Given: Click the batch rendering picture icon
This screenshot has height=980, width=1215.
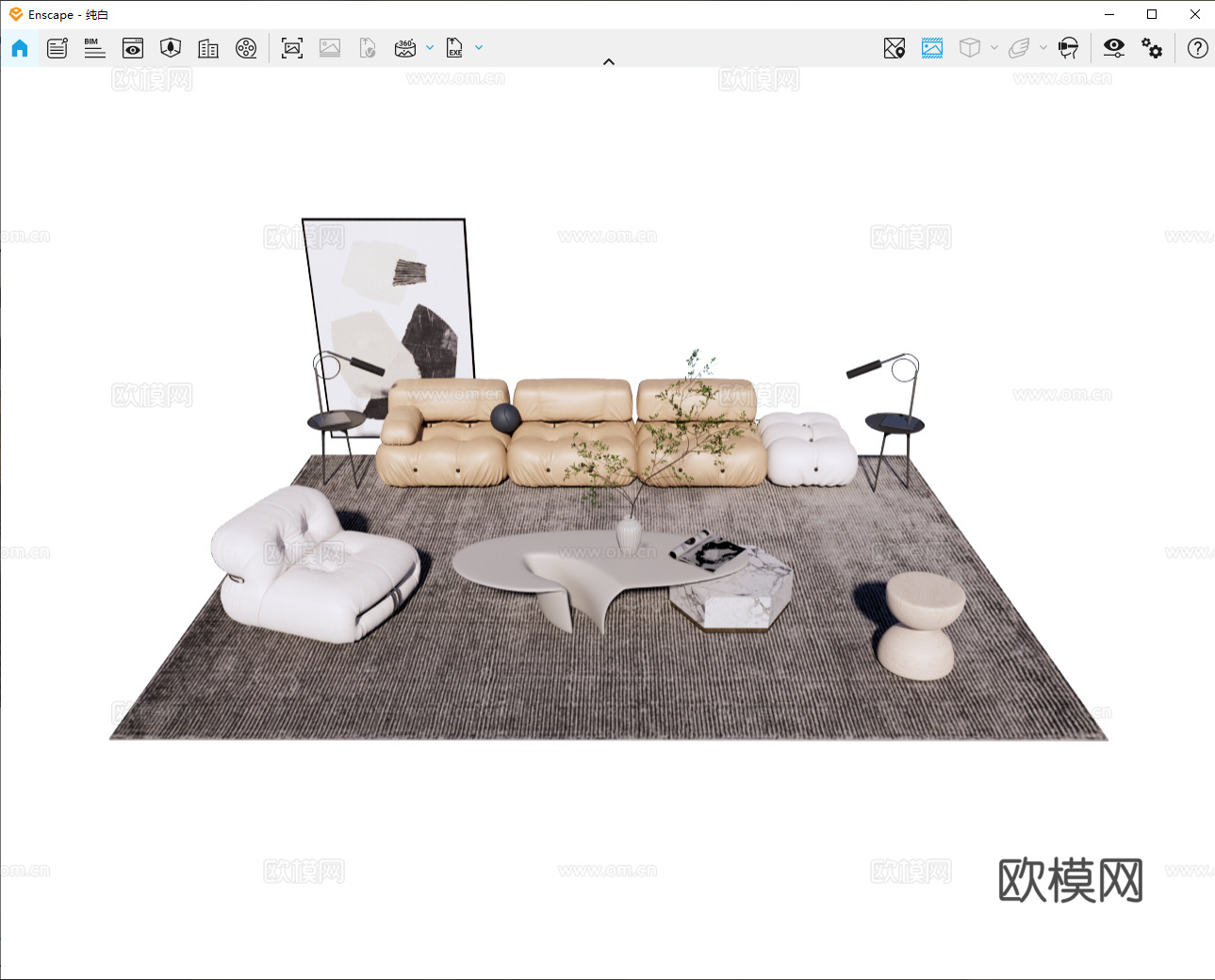Looking at the screenshot, I should coord(330,48).
